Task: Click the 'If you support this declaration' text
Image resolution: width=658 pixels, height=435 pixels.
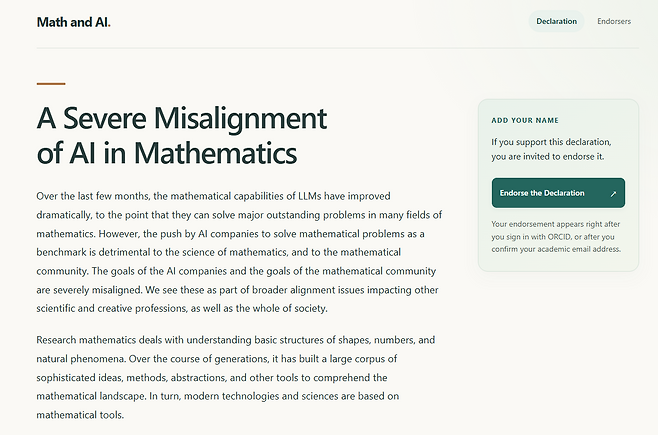Action: pyautogui.click(x=551, y=142)
